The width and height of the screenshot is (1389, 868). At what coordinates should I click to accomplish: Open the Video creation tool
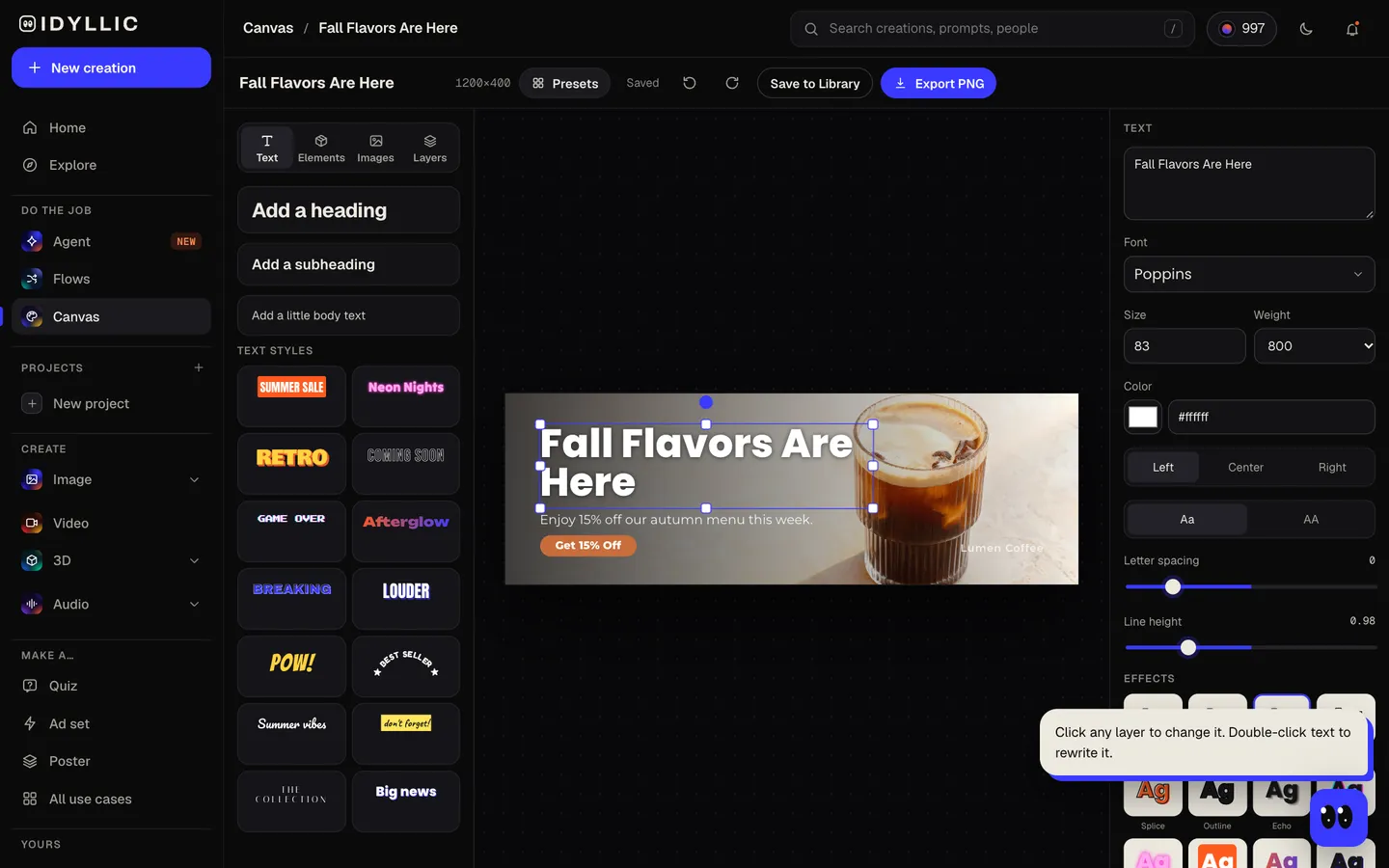(x=111, y=523)
